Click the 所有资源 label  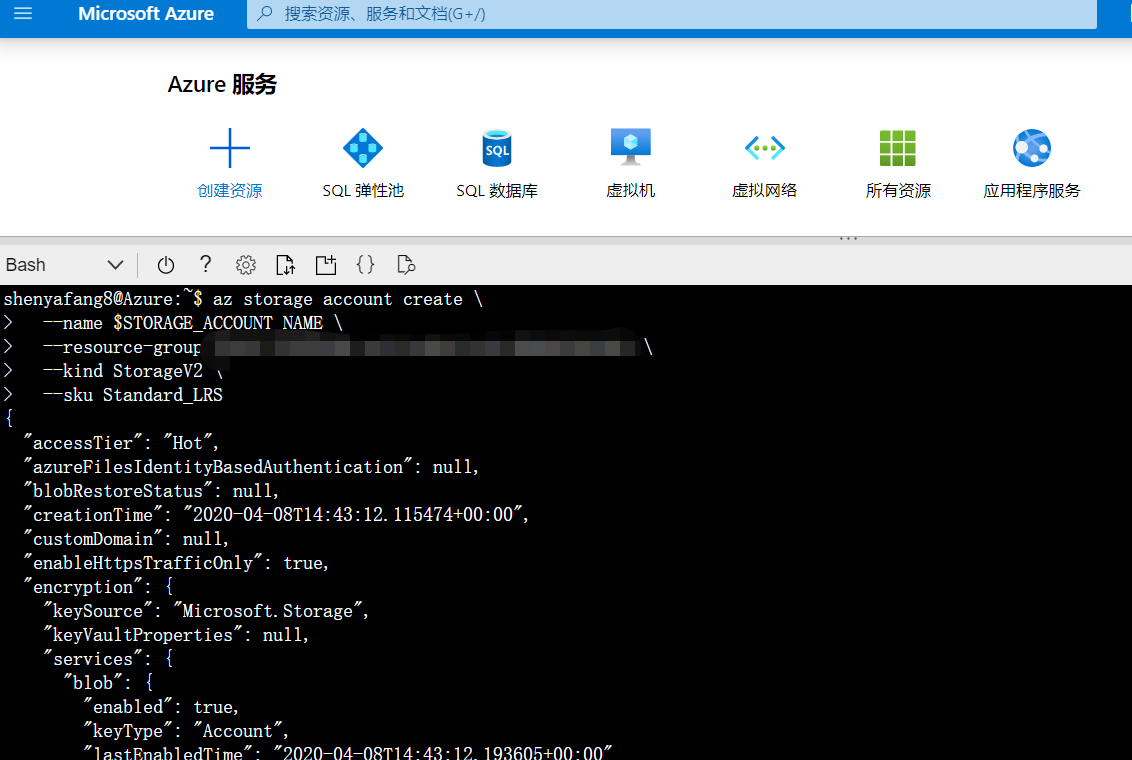pos(898,191)
